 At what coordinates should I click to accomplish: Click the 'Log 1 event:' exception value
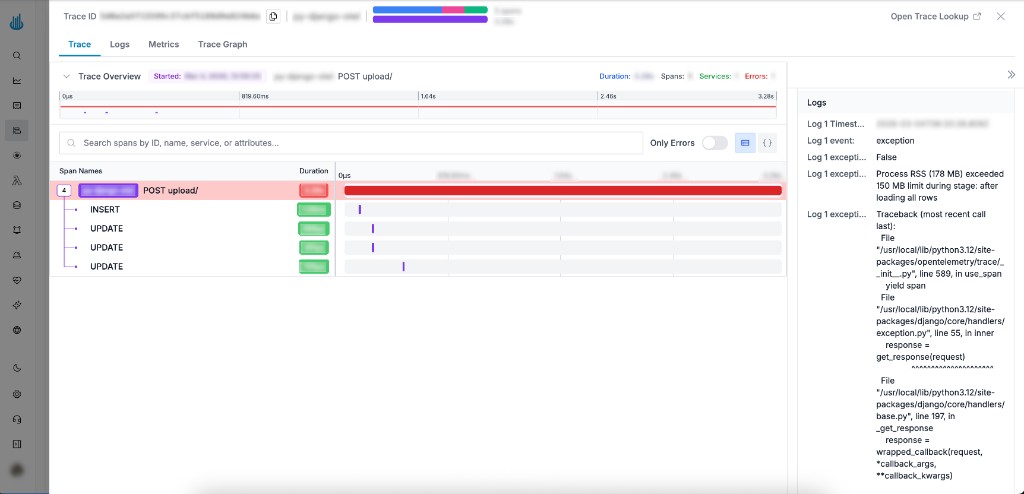click(895, 140)
